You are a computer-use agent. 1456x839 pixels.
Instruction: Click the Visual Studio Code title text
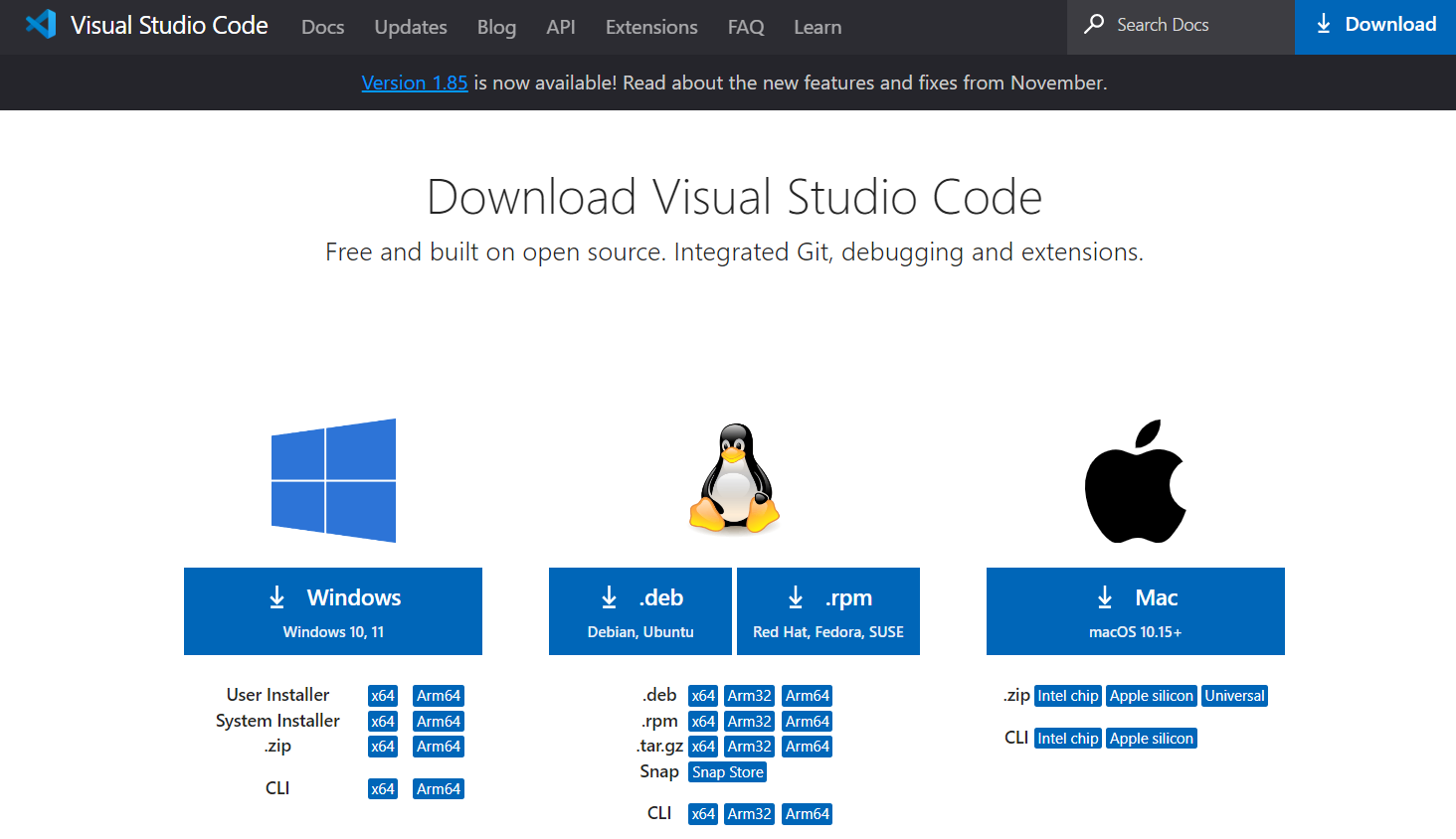click(x=169, y=25)
